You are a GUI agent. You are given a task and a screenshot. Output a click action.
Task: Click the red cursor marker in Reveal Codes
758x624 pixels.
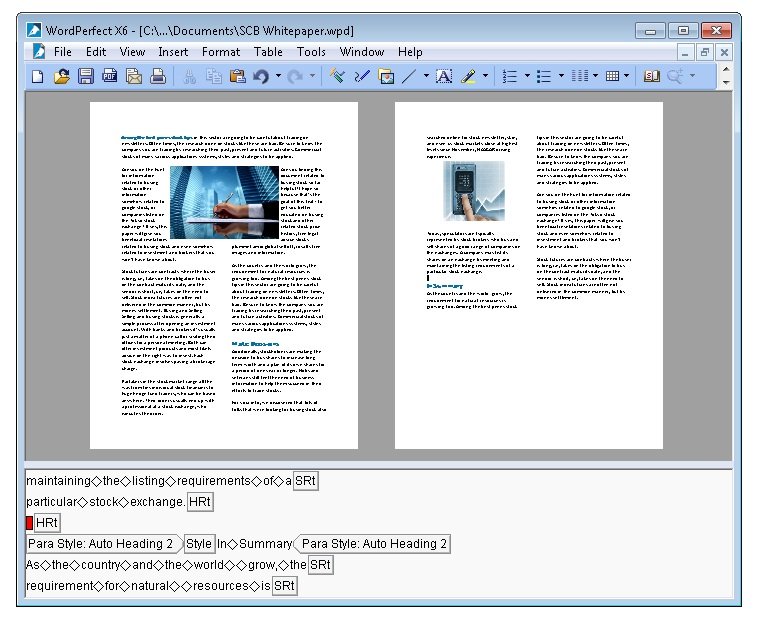pyautogui.click(x=29, y=523)
